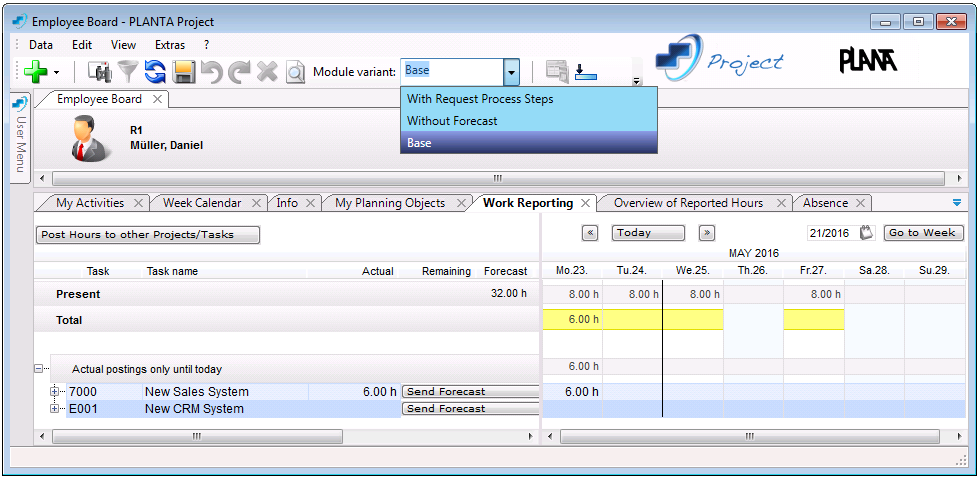978x477 pixels.
Task: Click the blue Refresh arrows icon
Action: pyautogui.click(x=155, y=72)
